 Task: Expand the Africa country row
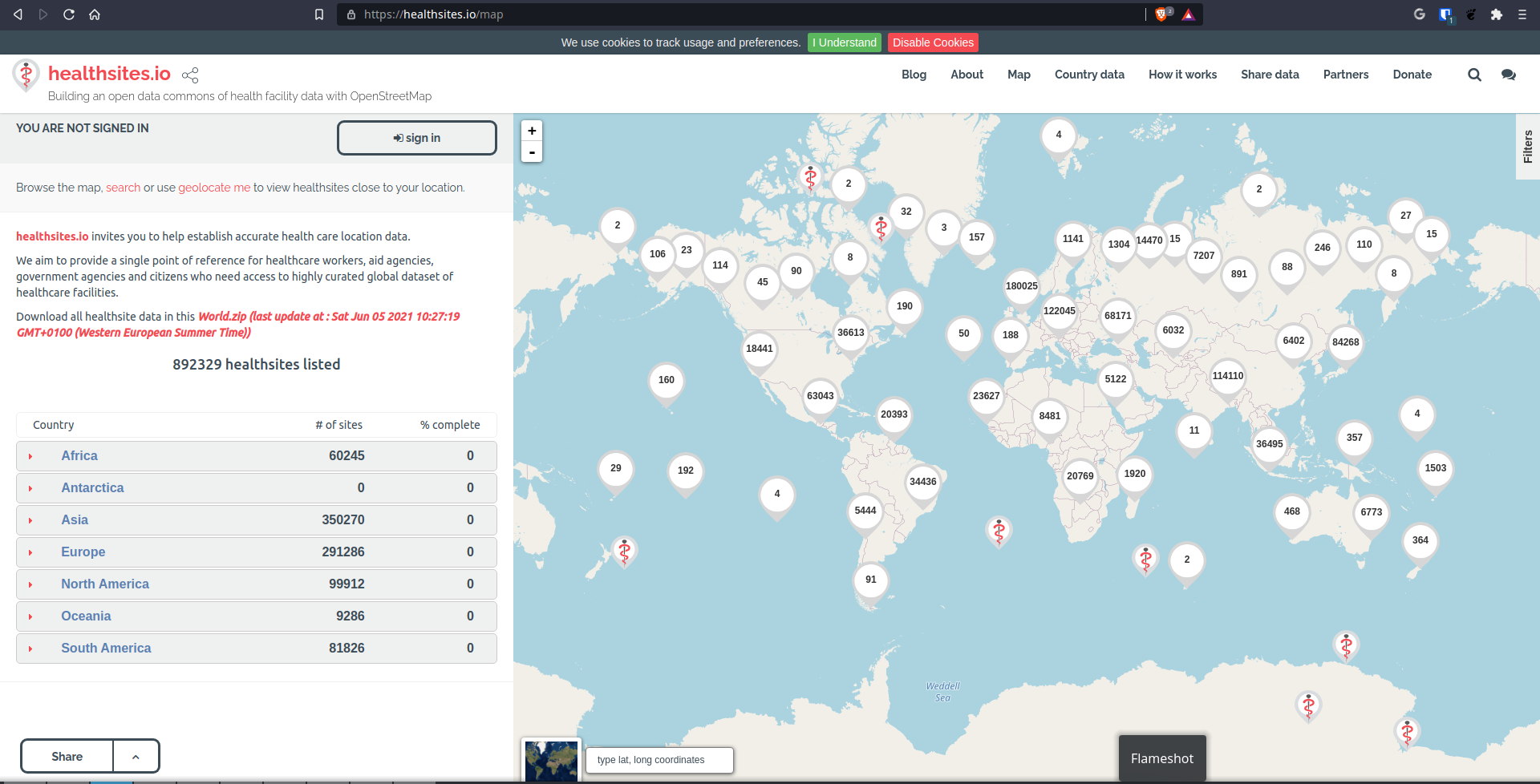[x=30, y=456]
